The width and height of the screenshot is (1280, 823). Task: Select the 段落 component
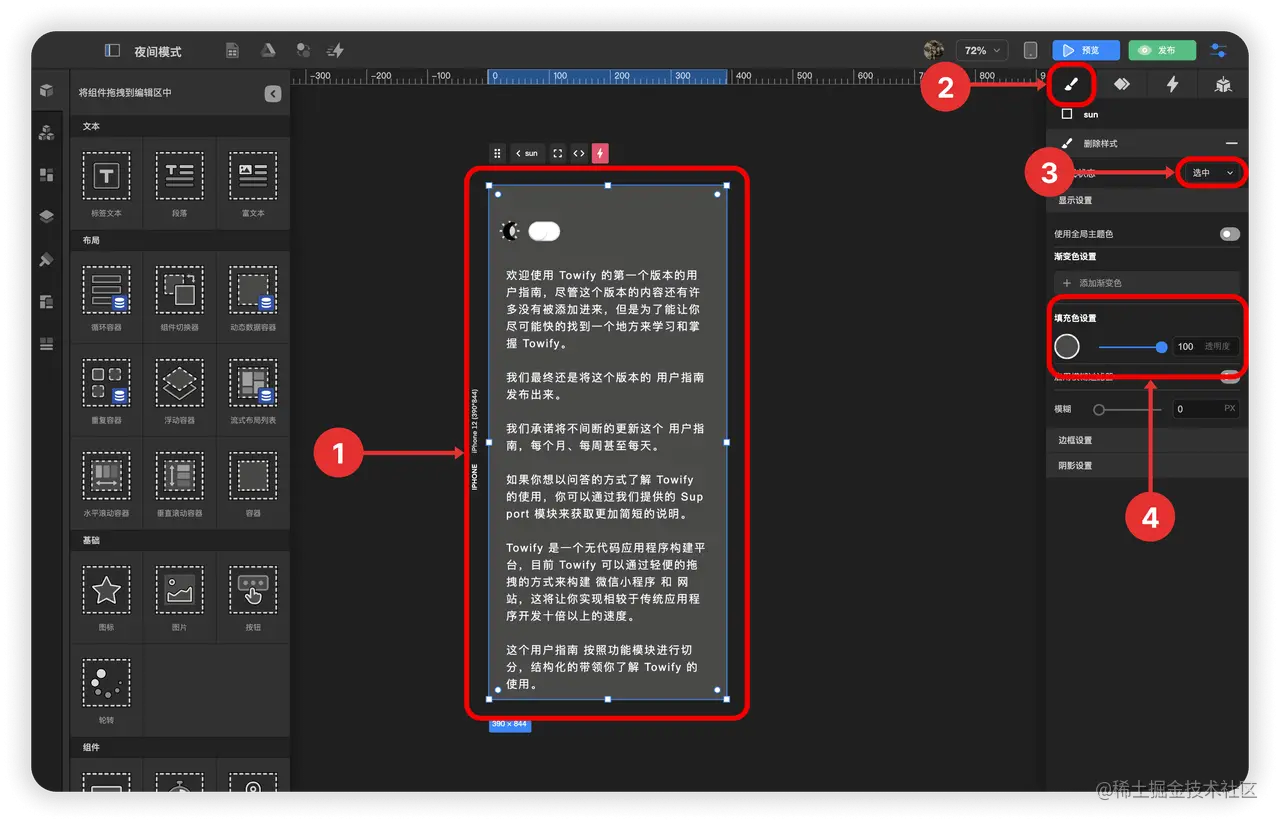coord(180,183)
